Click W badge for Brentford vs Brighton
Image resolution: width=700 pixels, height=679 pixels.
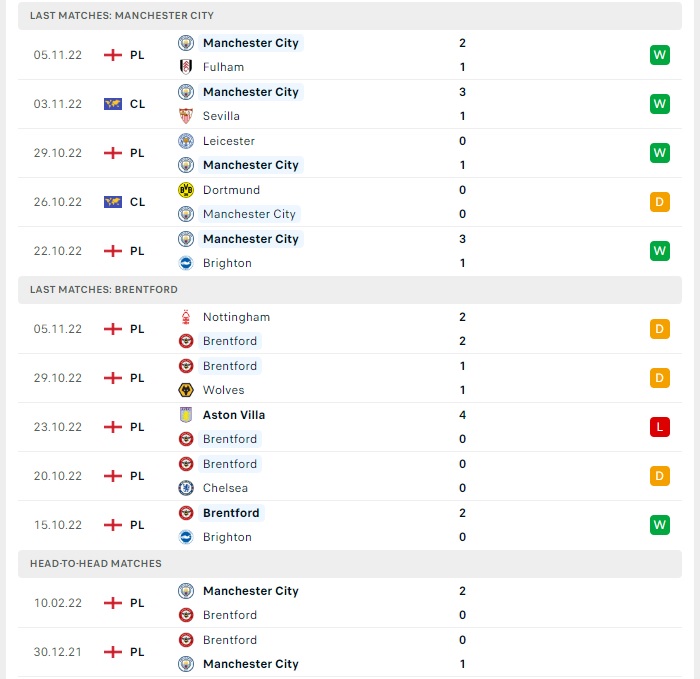[659, 525]
